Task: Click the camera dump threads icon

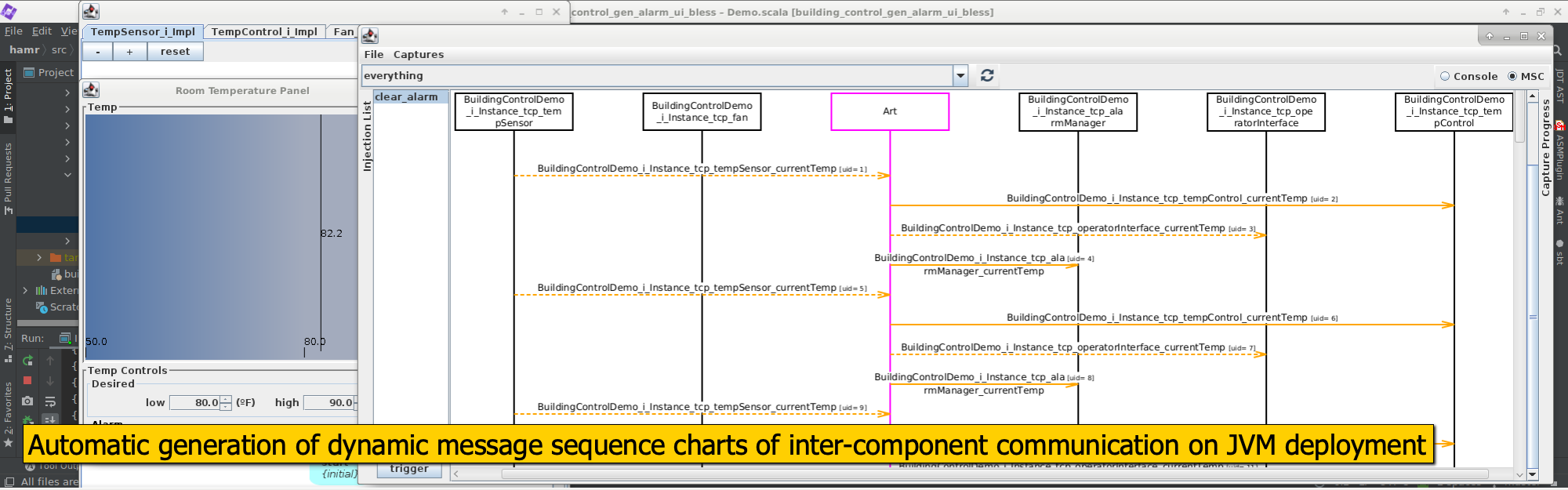Action: click(x=27, y=401)
